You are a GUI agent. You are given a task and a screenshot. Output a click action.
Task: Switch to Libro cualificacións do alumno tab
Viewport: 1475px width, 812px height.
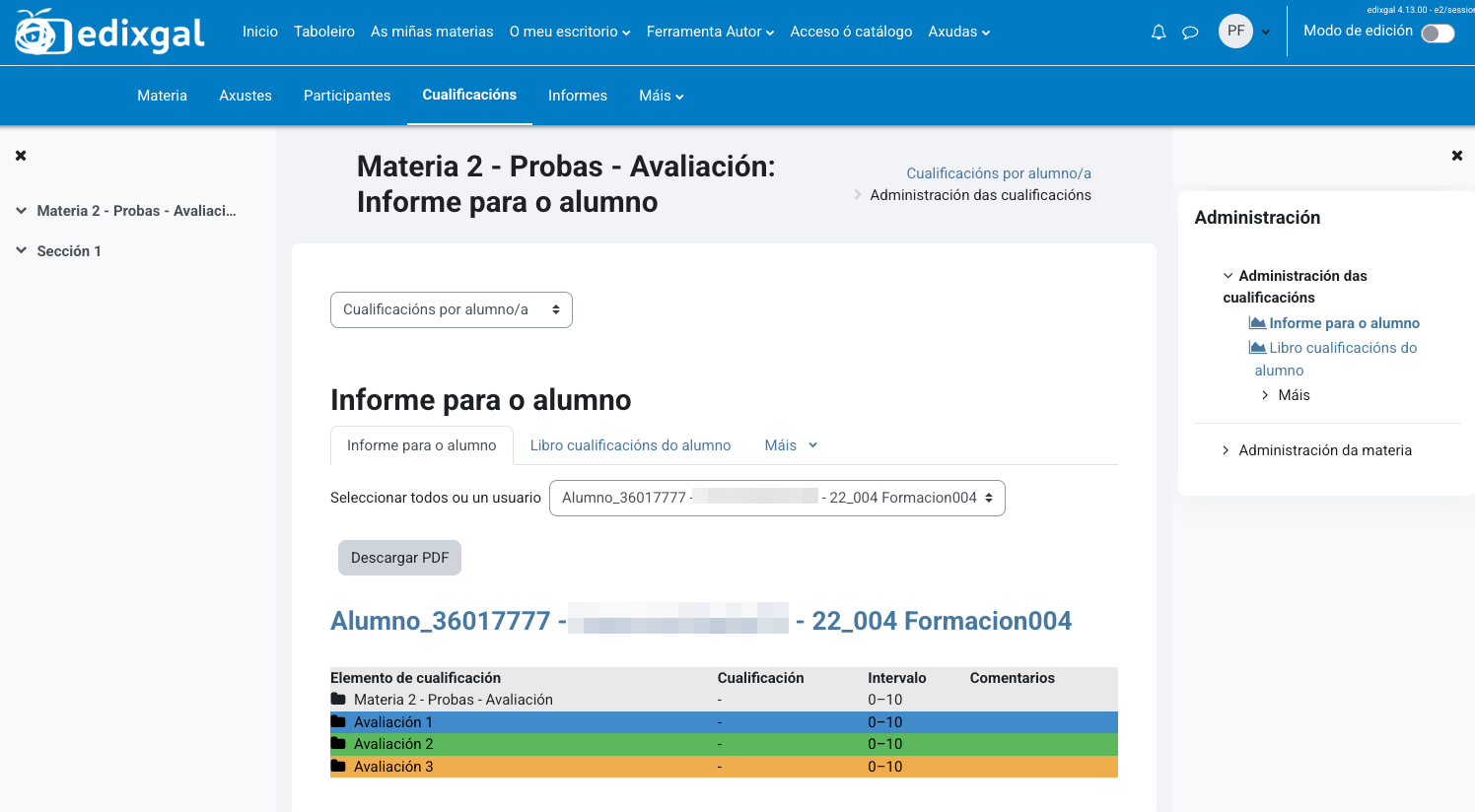(630, 445)
